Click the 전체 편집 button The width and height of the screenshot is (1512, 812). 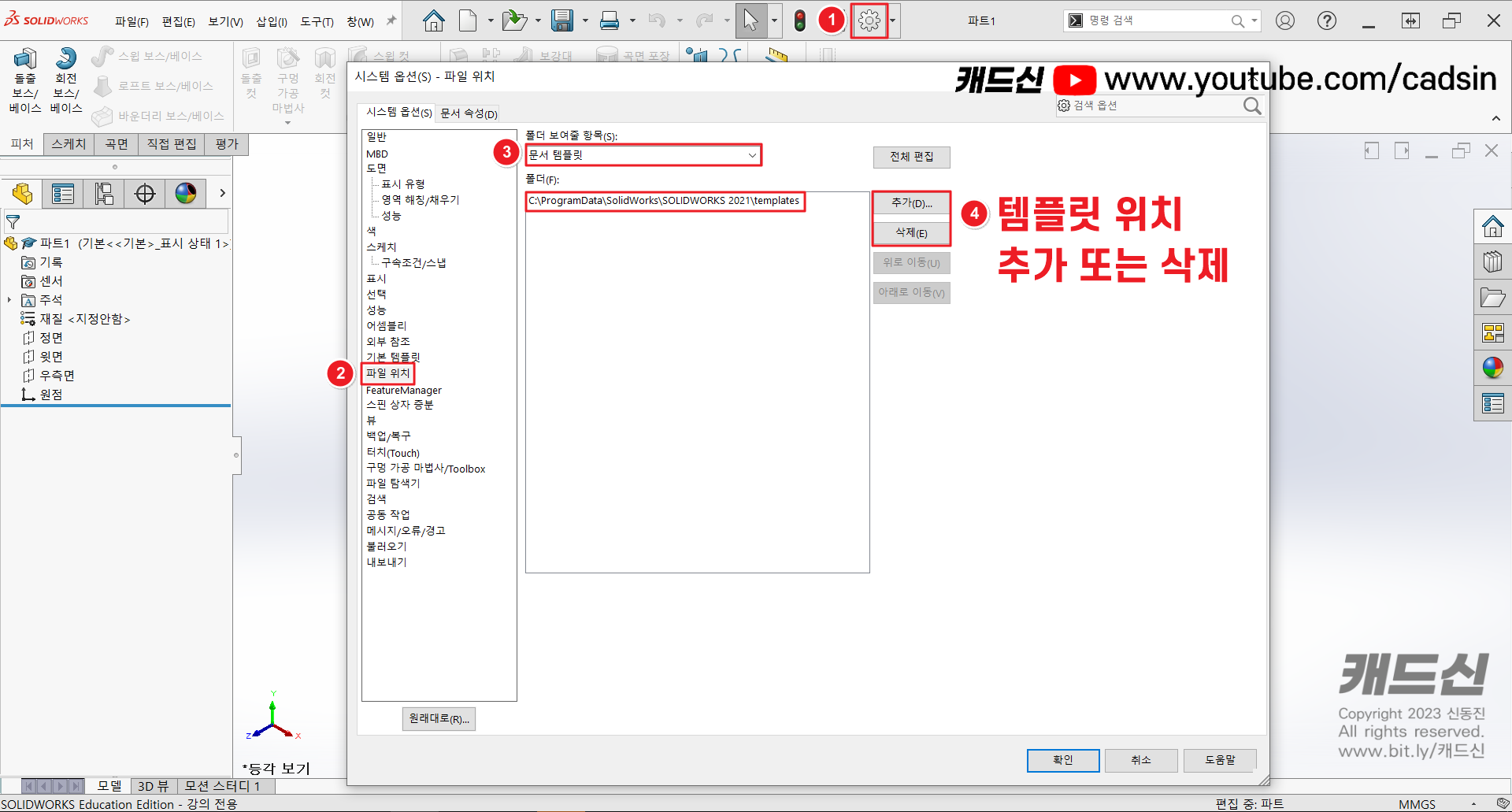(911, 157)
